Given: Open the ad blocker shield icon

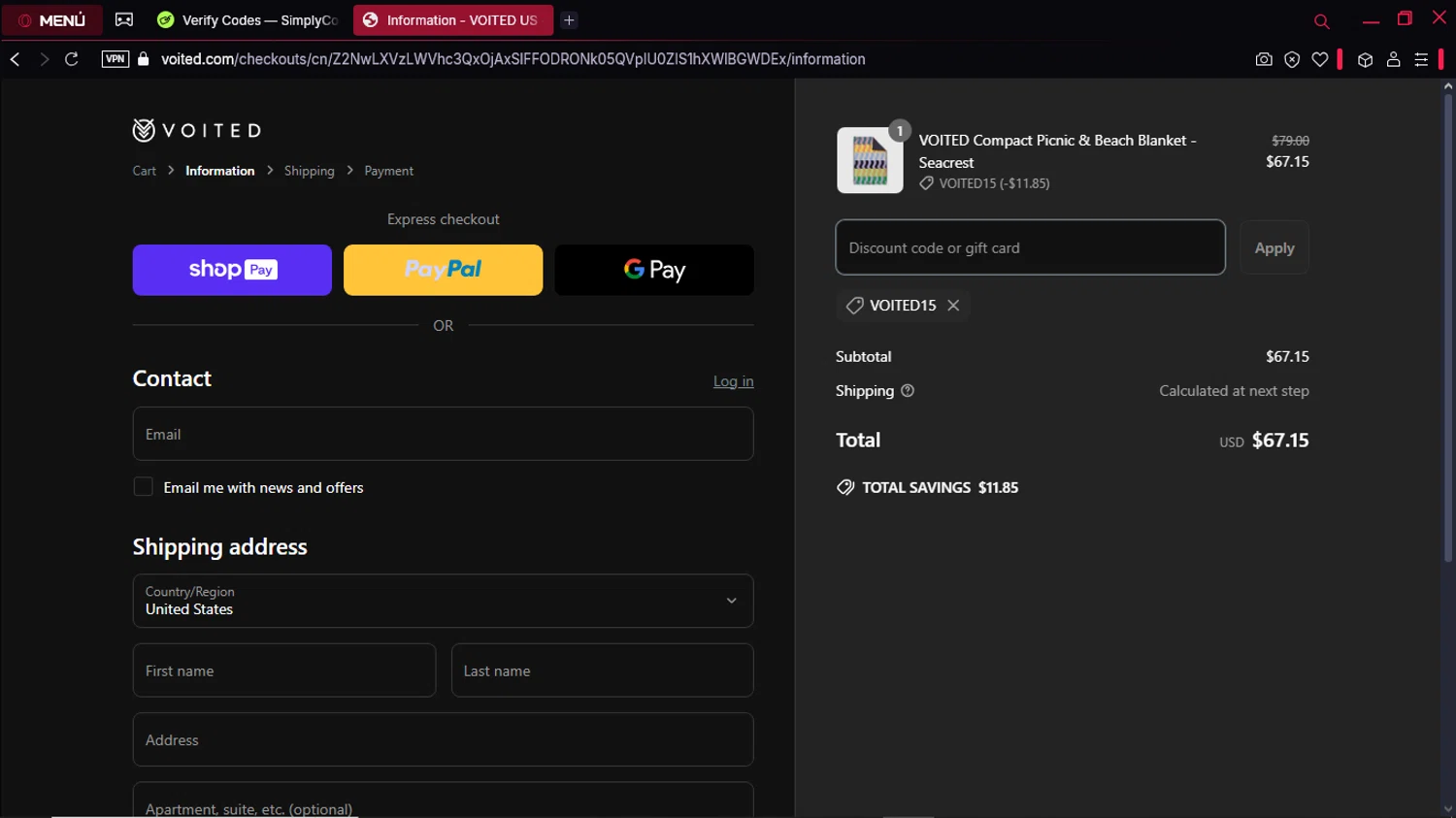Looking at the screenshot, I should [x=1292, y=59].
